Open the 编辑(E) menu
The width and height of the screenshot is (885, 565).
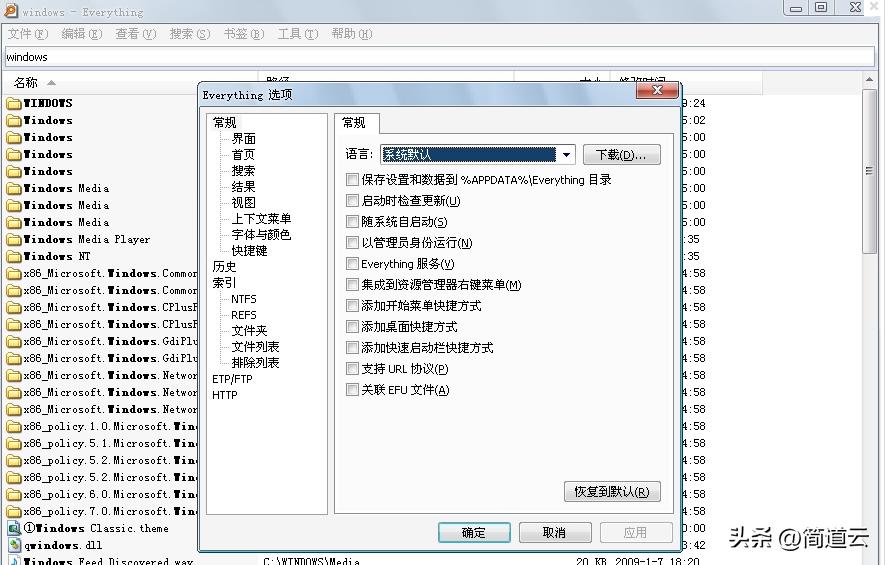click(x=81, y=34)
